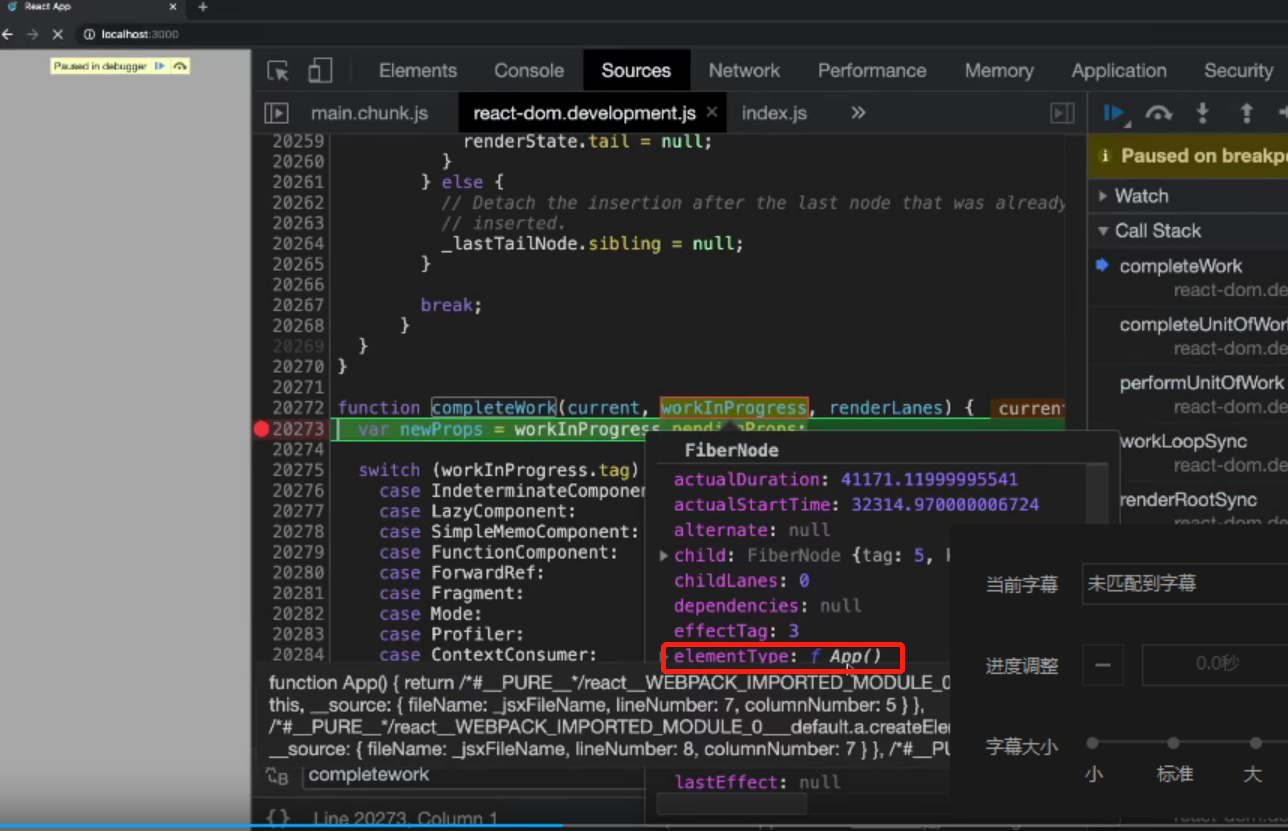Step out of current function
Screen dimensions: 1288x831
(x=1246, y=113)
